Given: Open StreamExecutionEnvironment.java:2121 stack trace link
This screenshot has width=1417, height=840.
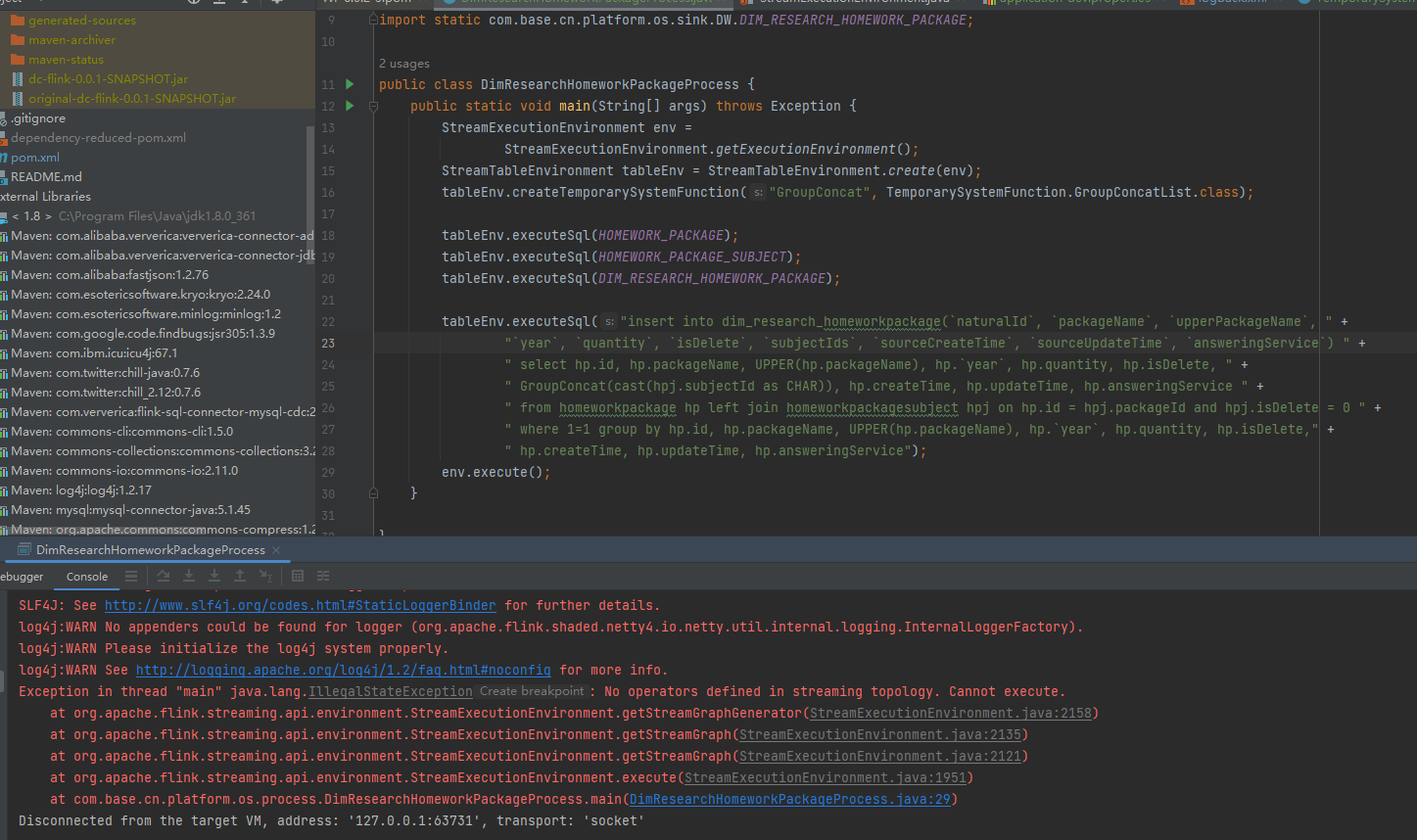Looking at the screenshot, I should click(880, 756).
